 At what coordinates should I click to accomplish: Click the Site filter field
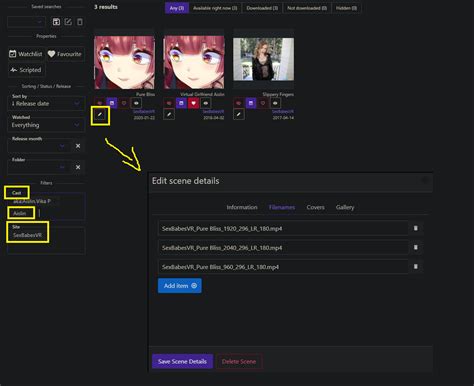(x=46, y=240)
